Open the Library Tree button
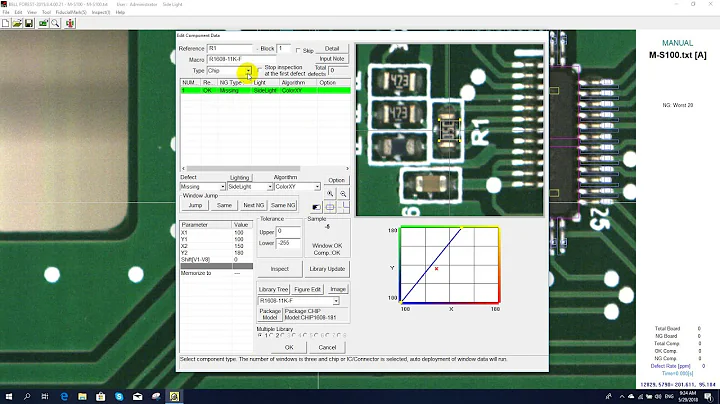The height and width of the screenshot is (404, 720). pyautogui.click(x=273, y=289)
